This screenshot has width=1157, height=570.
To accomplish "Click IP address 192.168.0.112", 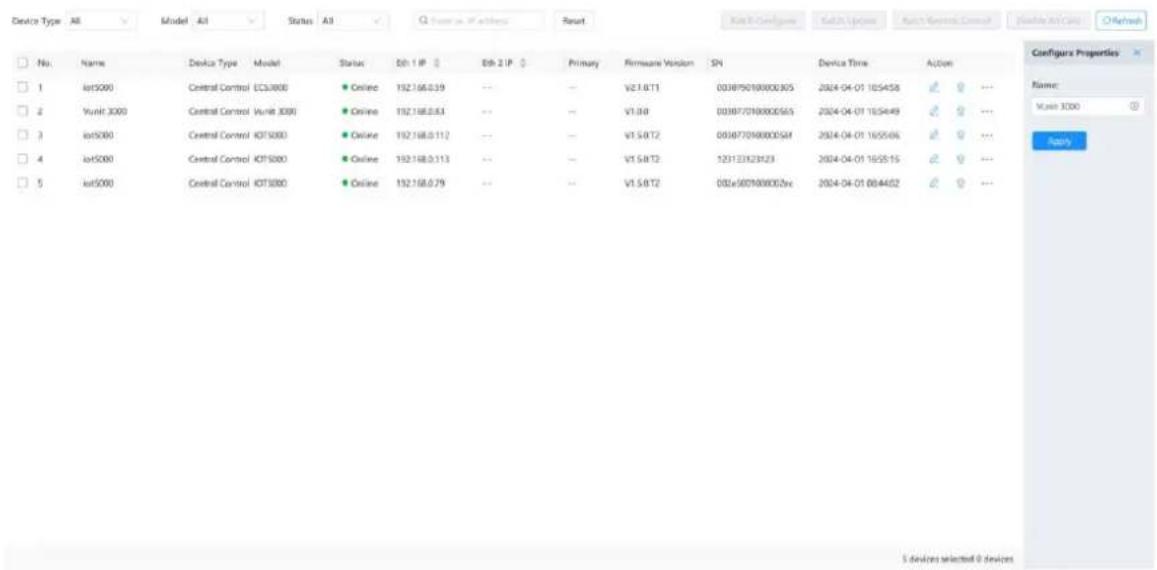I will click(x=424, y=135).
